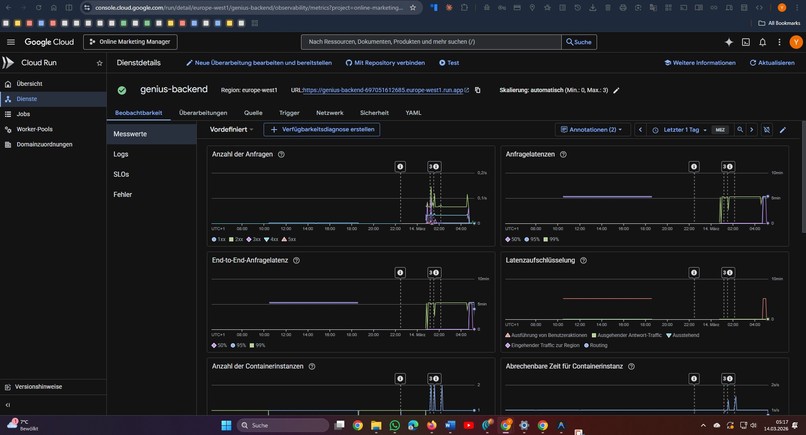
Task: Go to the previous time range arrow
Action: click(x=640, y=130)
